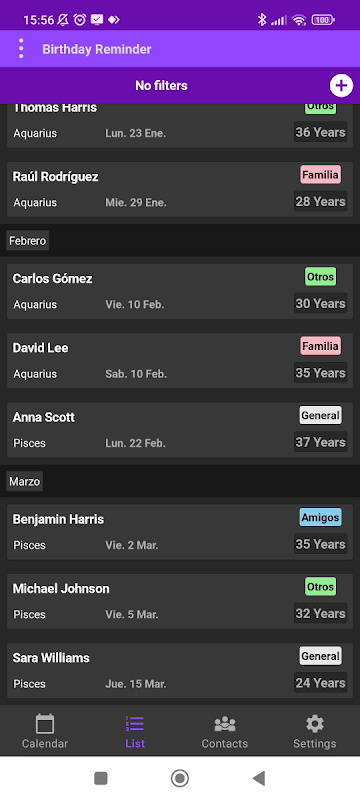The image size is (360, 800).
Task: Open the Settings gear icon
Action: point(315,723)
